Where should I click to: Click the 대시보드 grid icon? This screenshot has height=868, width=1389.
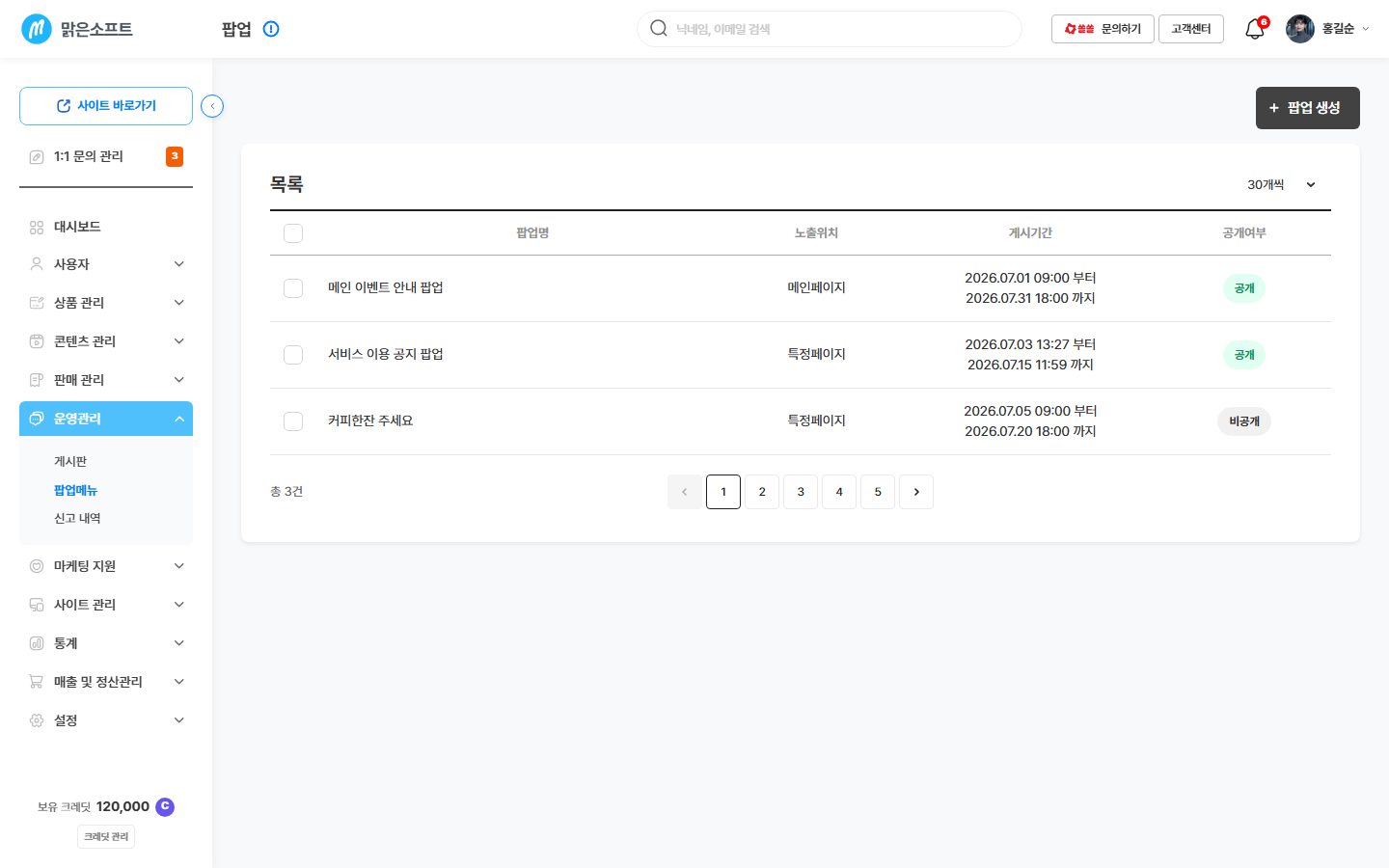(37, 228)
